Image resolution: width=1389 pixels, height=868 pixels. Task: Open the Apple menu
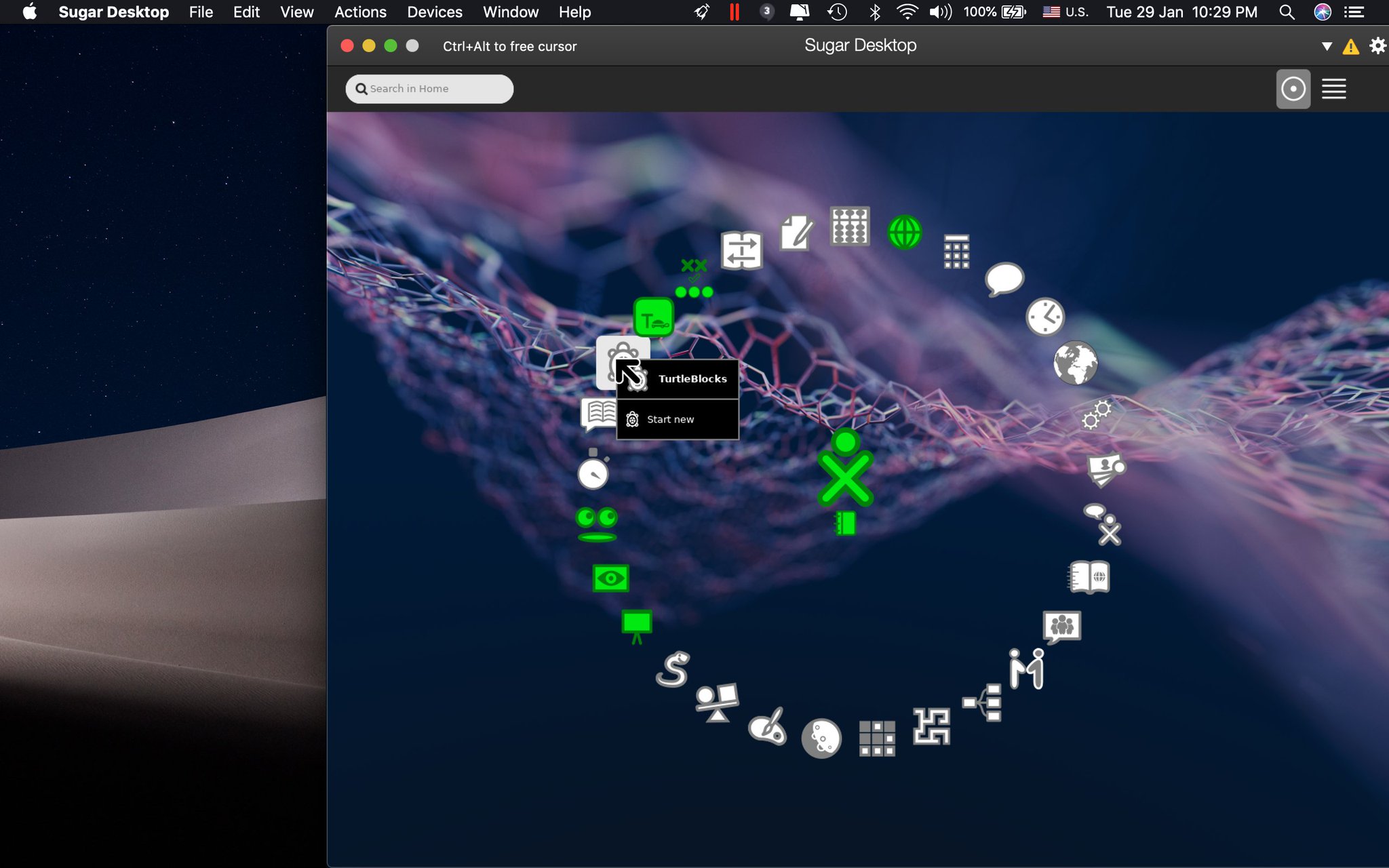[29, 12]
